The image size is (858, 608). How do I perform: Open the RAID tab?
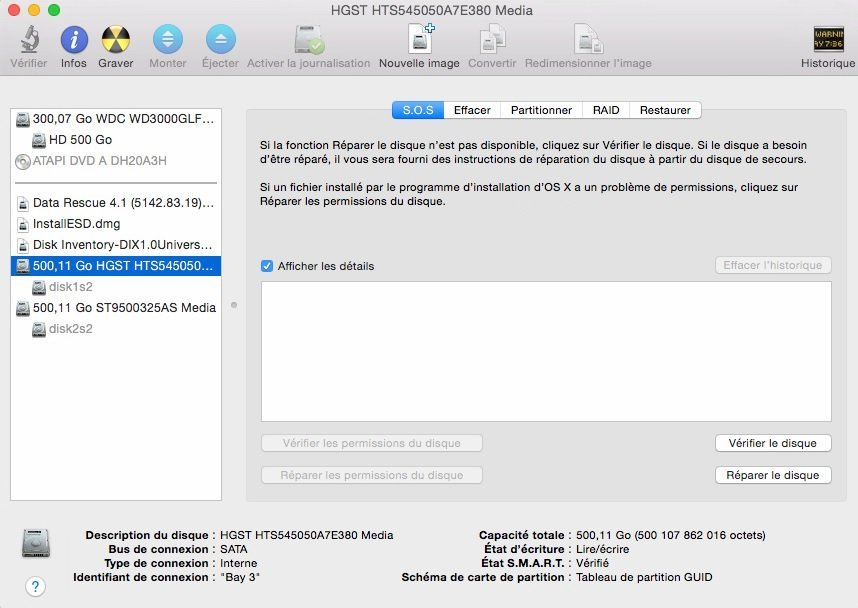coord(605,110)
